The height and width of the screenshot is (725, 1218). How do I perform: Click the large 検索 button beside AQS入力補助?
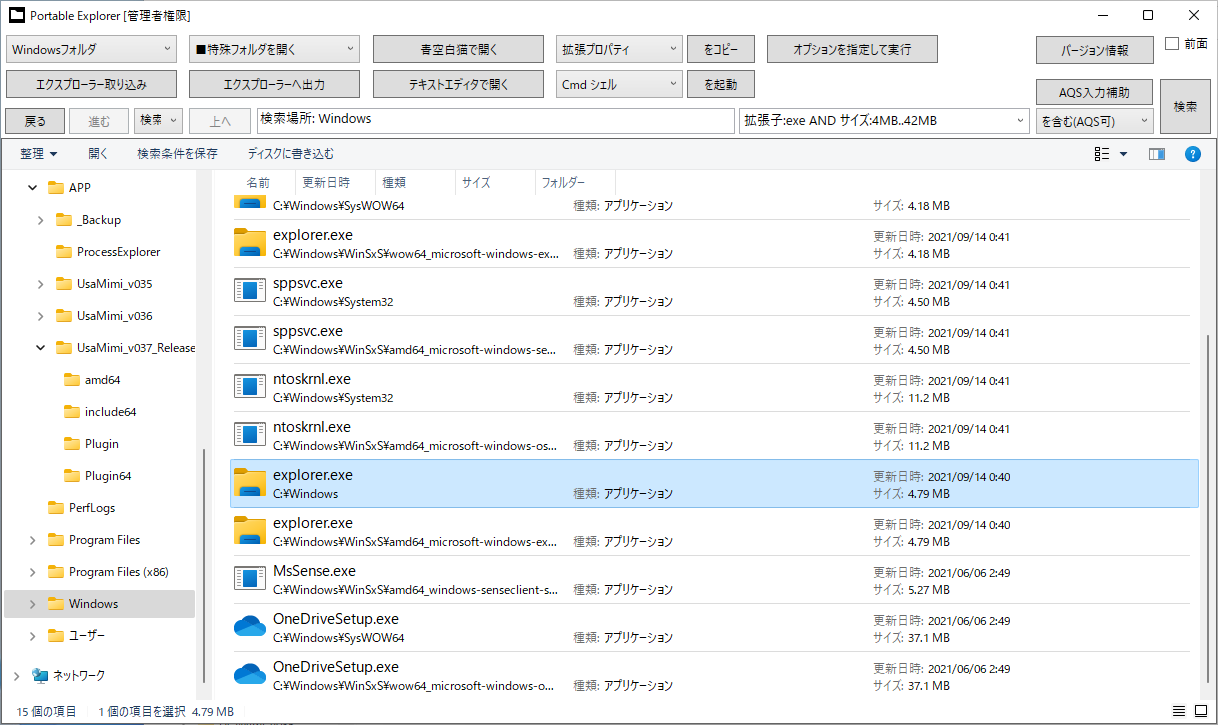coord(1185,107)
